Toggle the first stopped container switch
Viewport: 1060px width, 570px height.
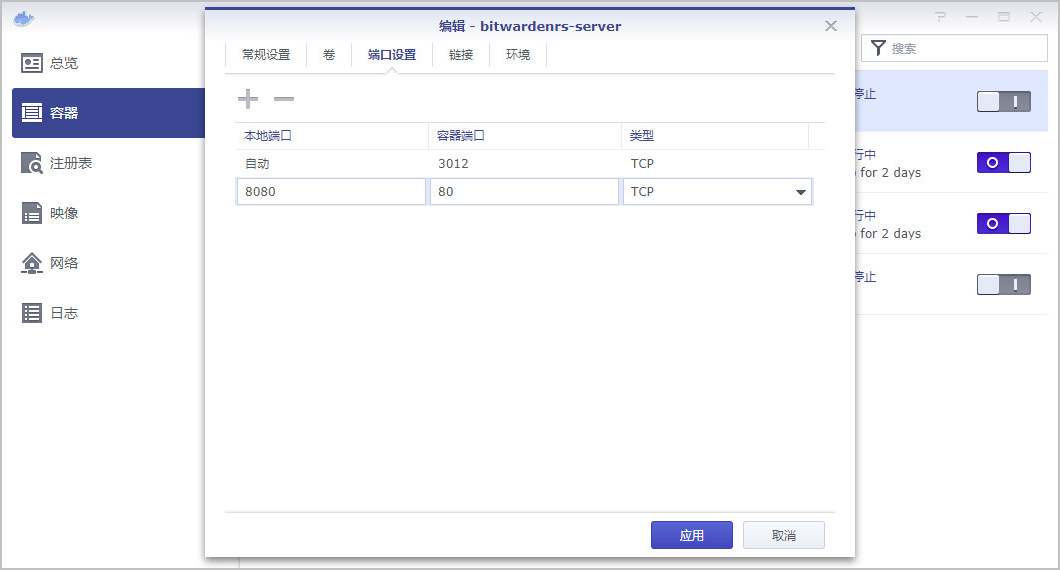pyautogui.click(x=1003, y=101)
